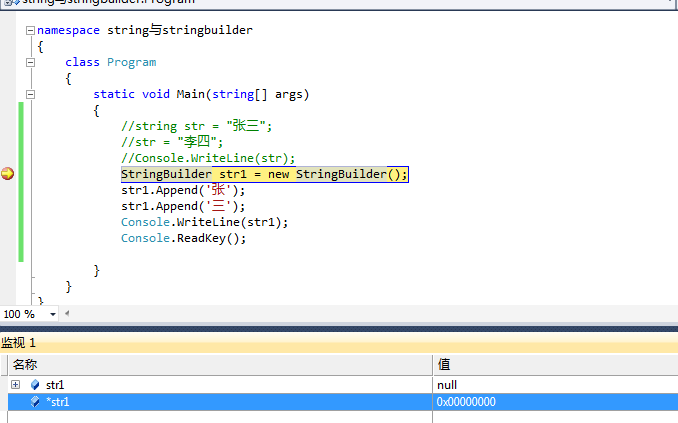Click the Program class name
Viewport: 678px width, 423px height.
point(131,62)
